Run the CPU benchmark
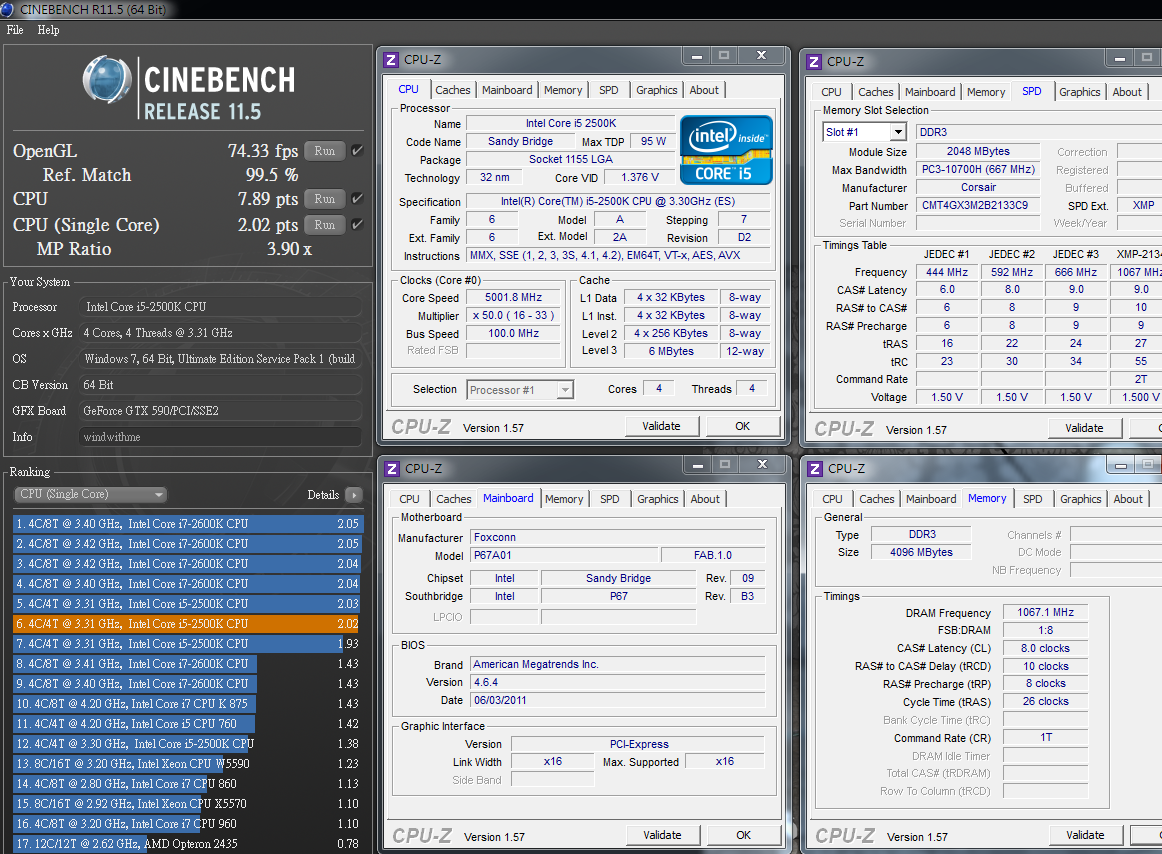1162x854 pixels. click(325, 199)
